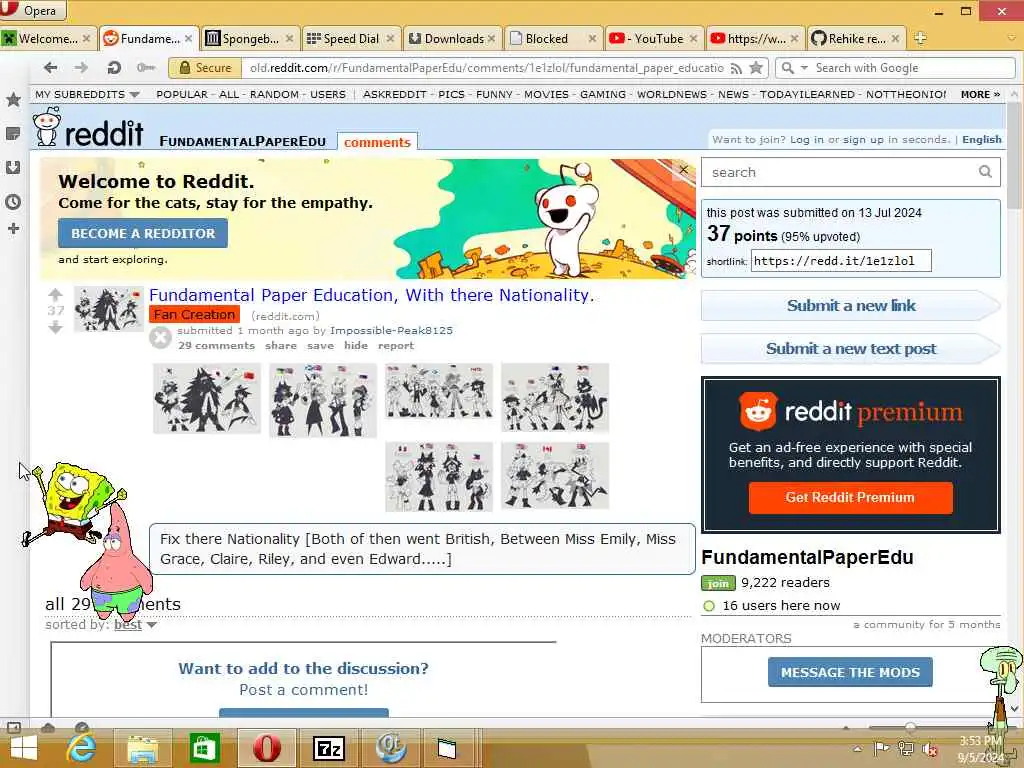Switch to the Blocked tab
This screenshot has width=1024, height=768.
[553, 39]
